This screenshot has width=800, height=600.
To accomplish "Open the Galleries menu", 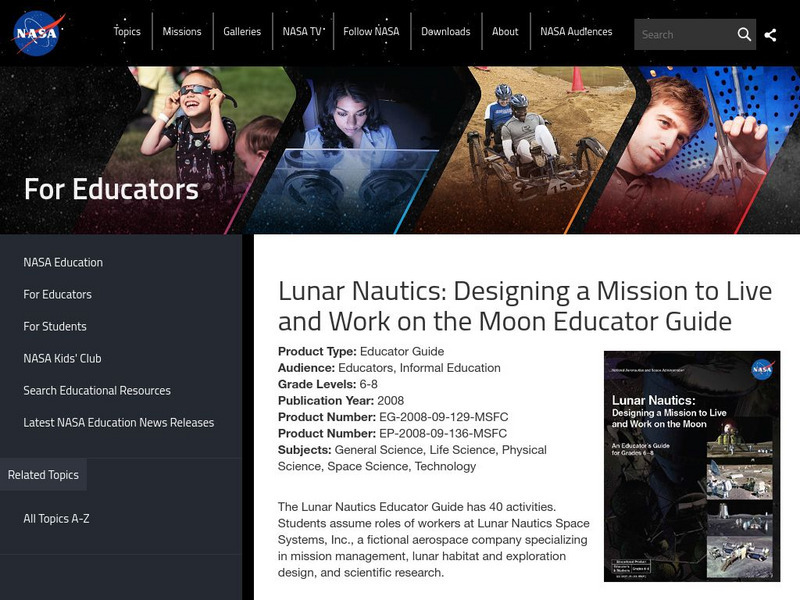I will click(242, 31).
